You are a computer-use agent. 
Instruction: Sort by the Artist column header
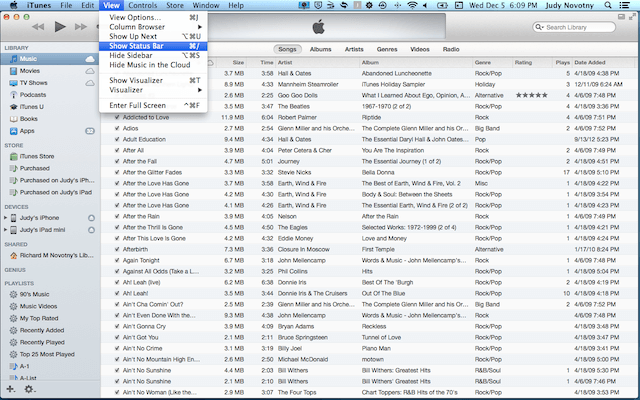click(x=318, y=62)
